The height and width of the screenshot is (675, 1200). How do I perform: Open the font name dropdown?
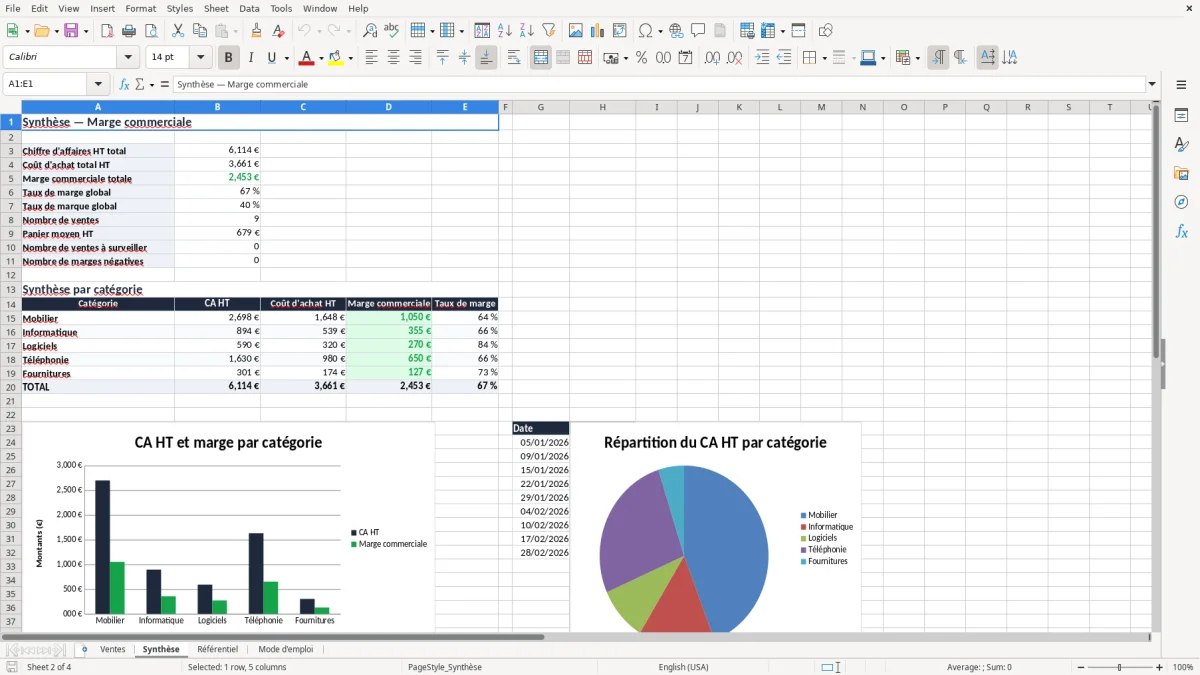pyautogui.click(x=127, y=58)
